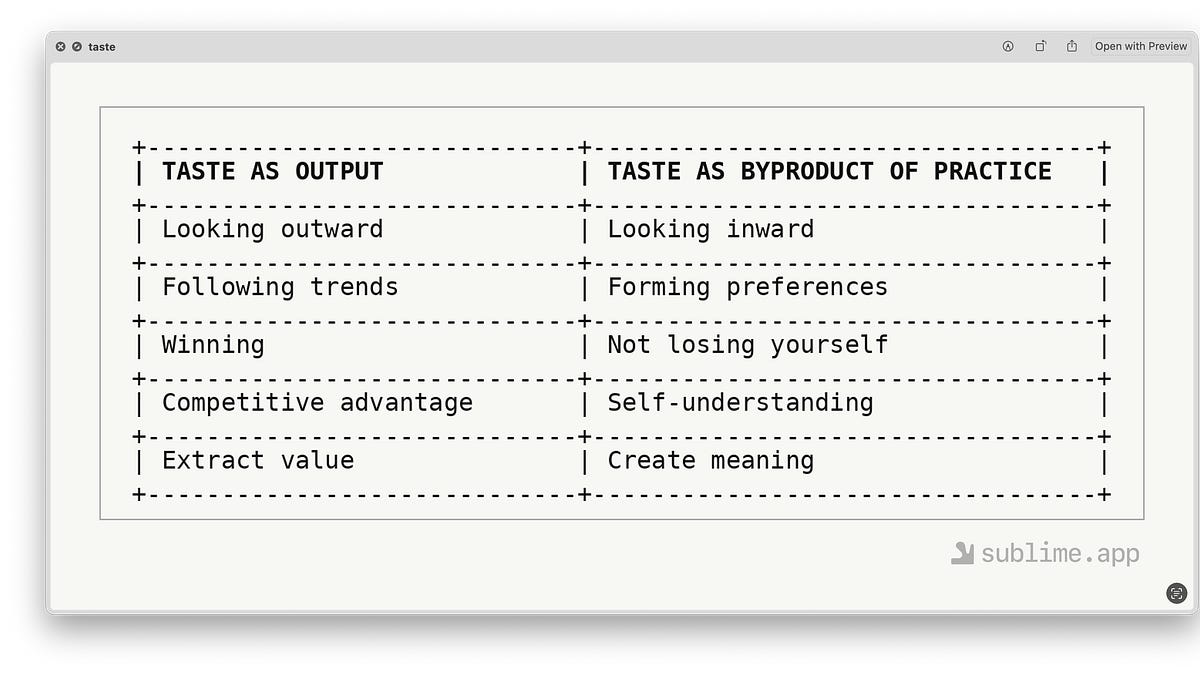
Task: Click the Not losing yourself text
Action: click(747, 345)
